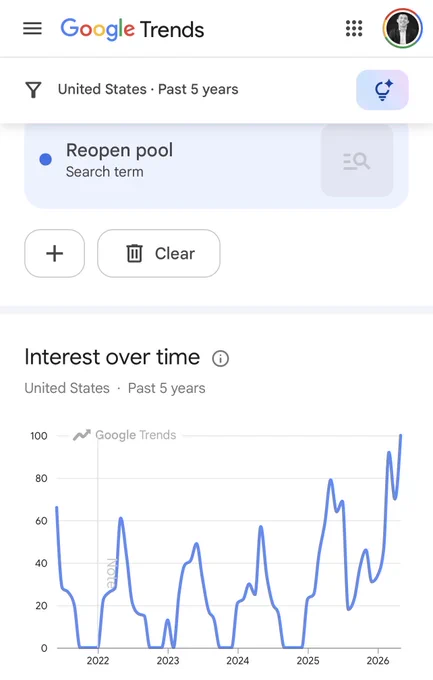Click the 2022 label on the x-axis
The width and height of the screenshot is (433, 680).
tap(98, 660)
